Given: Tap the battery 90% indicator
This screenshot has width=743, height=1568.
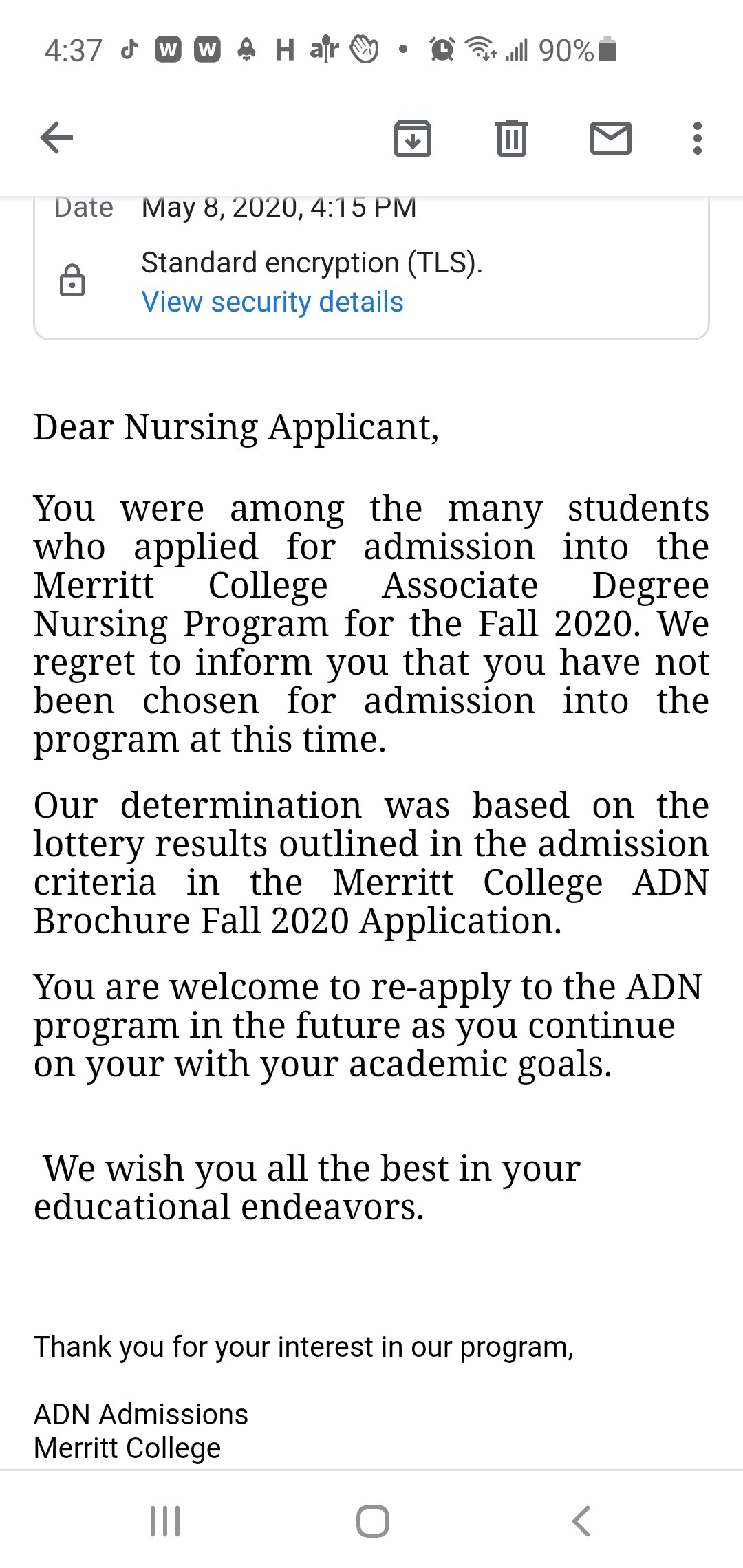Looking at the screenshot, I should click(577, 50).
